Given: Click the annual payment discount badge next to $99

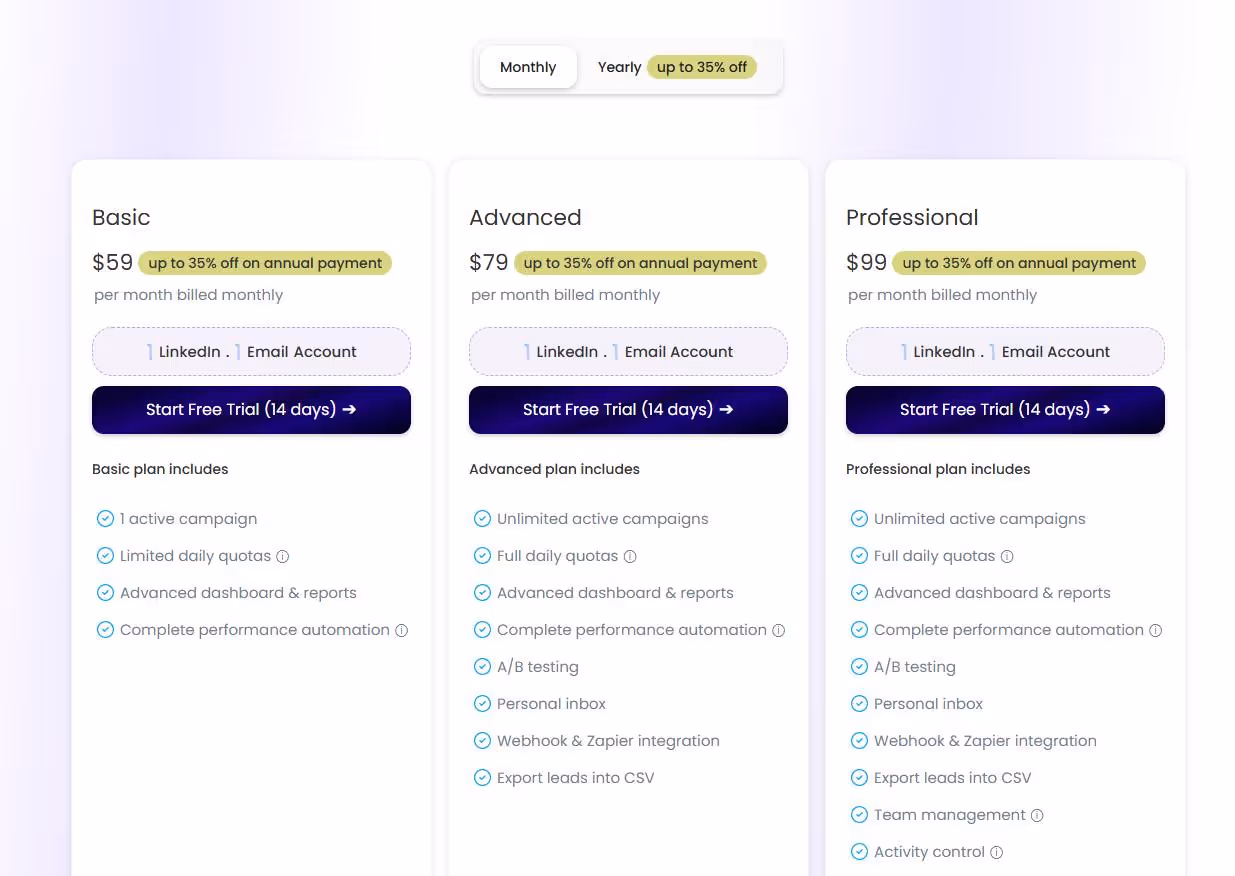Looking at the screenshot, I should click(x=1019, y=262).
